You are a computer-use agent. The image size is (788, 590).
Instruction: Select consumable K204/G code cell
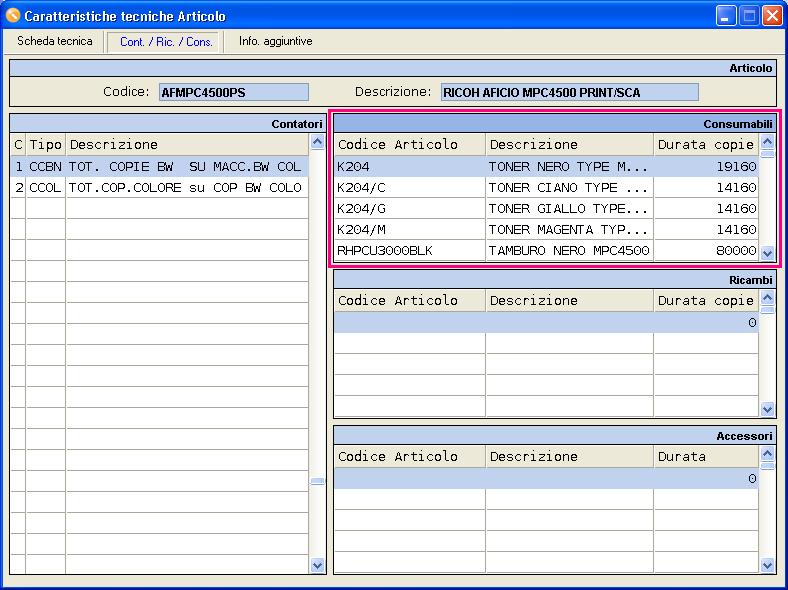tap(410, 209)
